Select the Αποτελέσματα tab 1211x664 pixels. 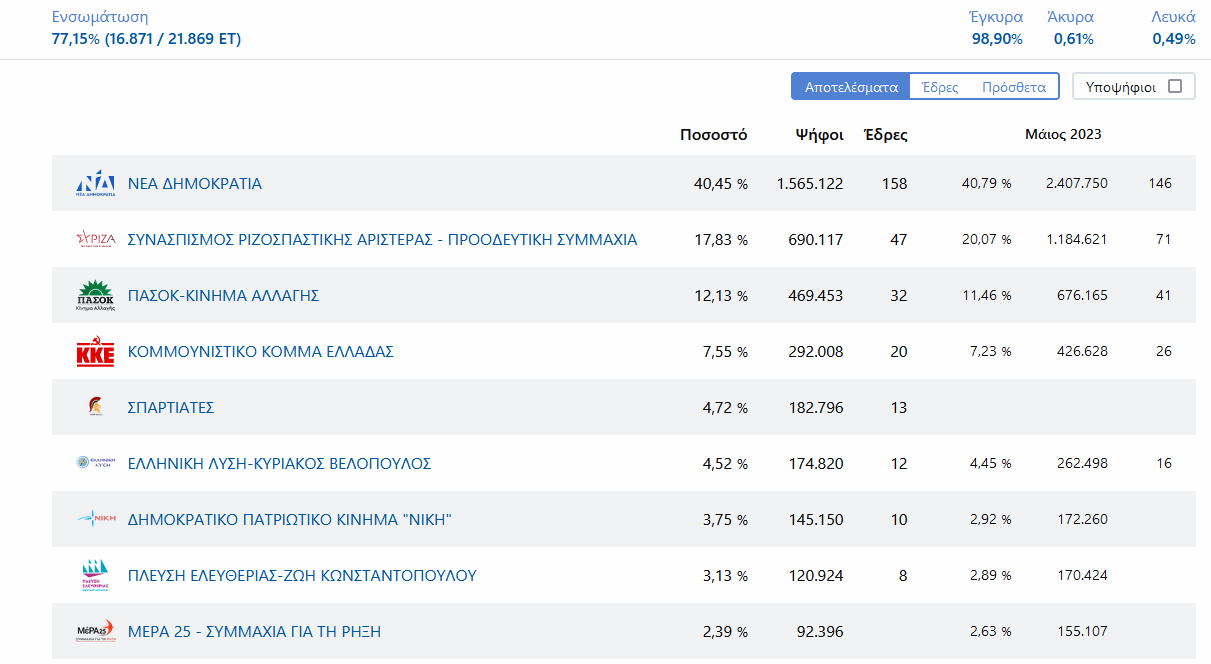[x=851, y=87]
